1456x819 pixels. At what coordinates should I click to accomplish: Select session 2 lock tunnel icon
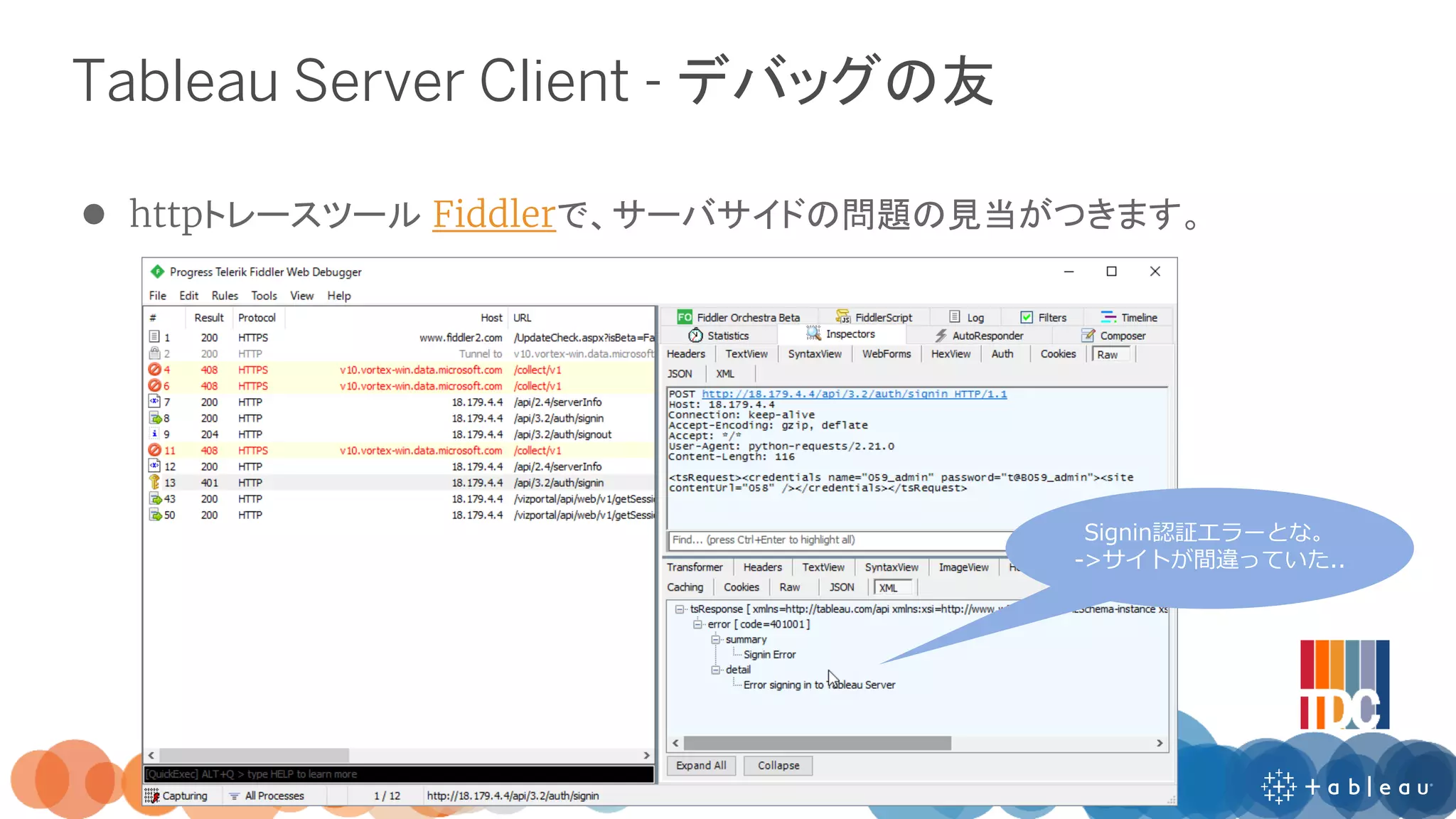pyautogui.click(x=154, y=353)
